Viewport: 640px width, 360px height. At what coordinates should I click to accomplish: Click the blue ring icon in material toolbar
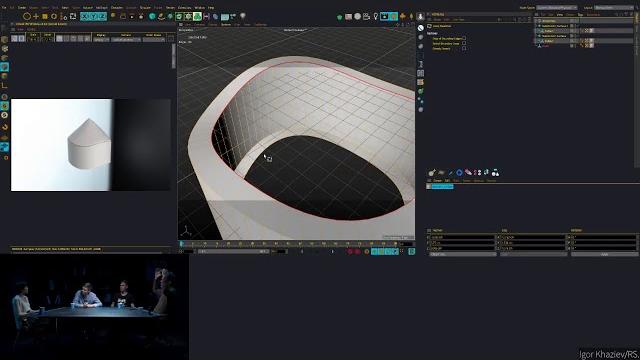(459, 173)
